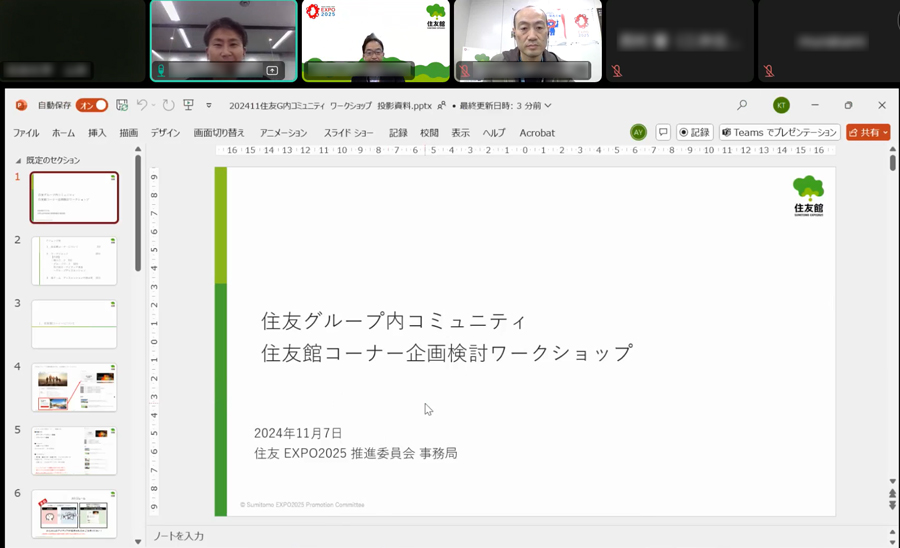Click the video tile with EXPO 2025 background
This screenshot has width=900, height=548.
click(x=375, y=41)
